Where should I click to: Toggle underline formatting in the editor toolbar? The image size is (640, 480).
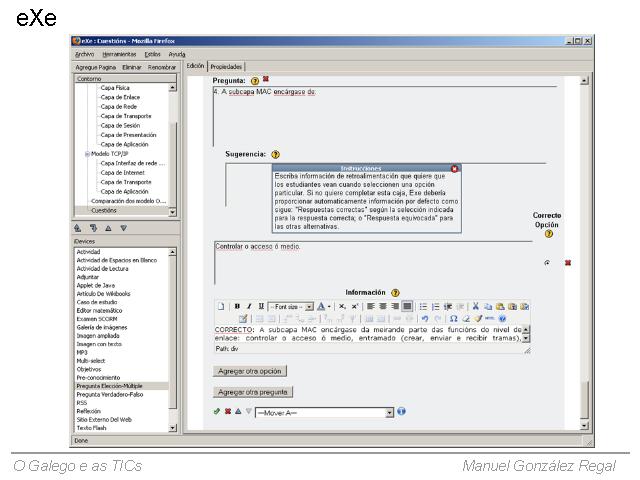coord(261,306)
